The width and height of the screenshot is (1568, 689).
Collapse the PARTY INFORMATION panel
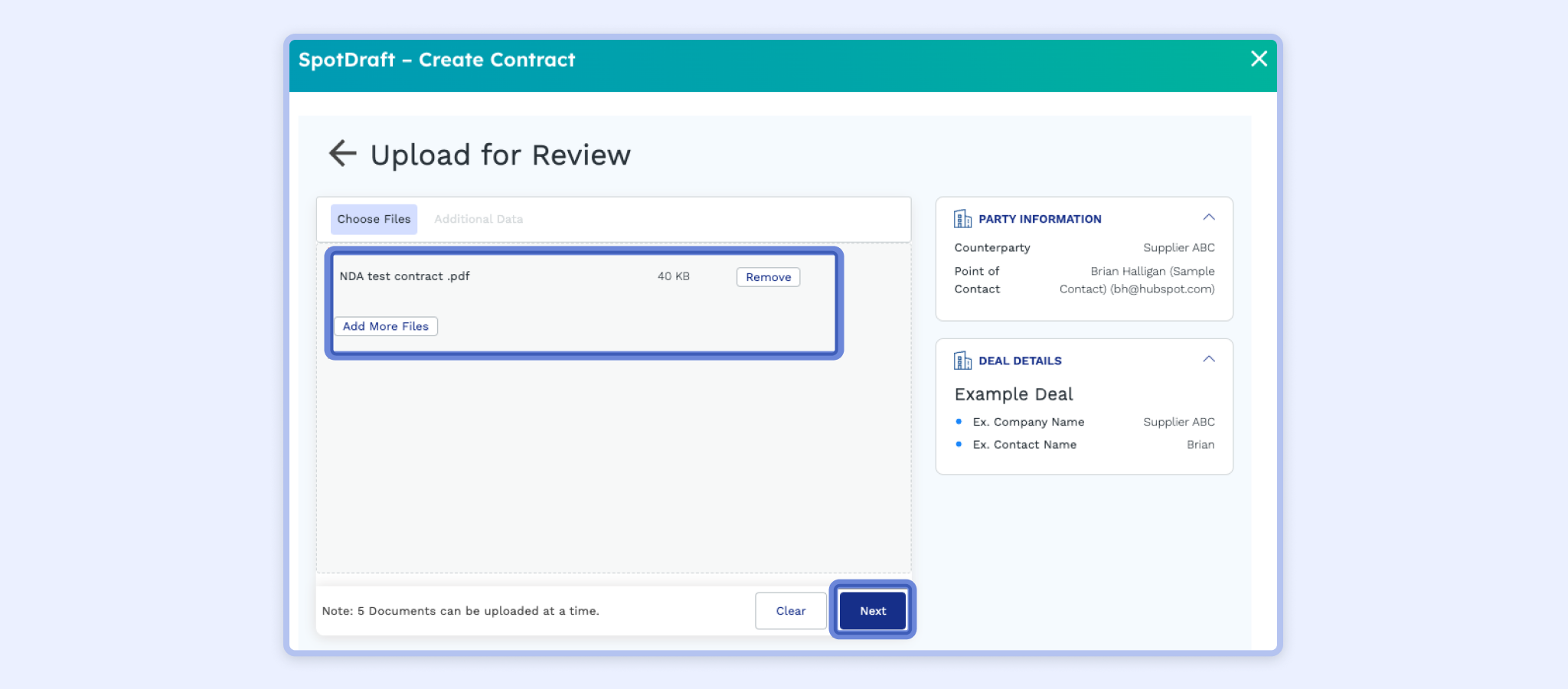[x=1209, y=217]
